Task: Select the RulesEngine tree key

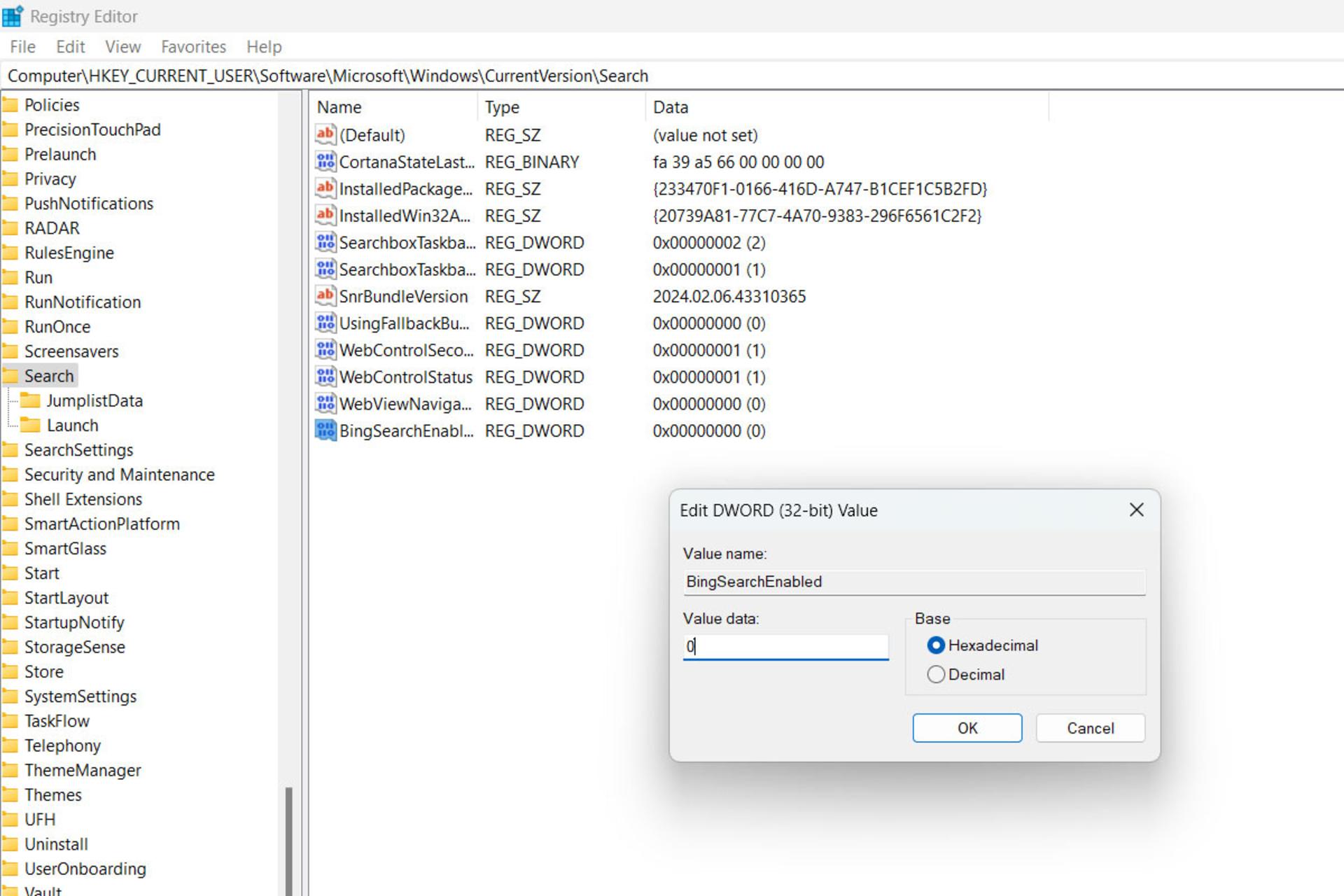Action: click(69, 253)
